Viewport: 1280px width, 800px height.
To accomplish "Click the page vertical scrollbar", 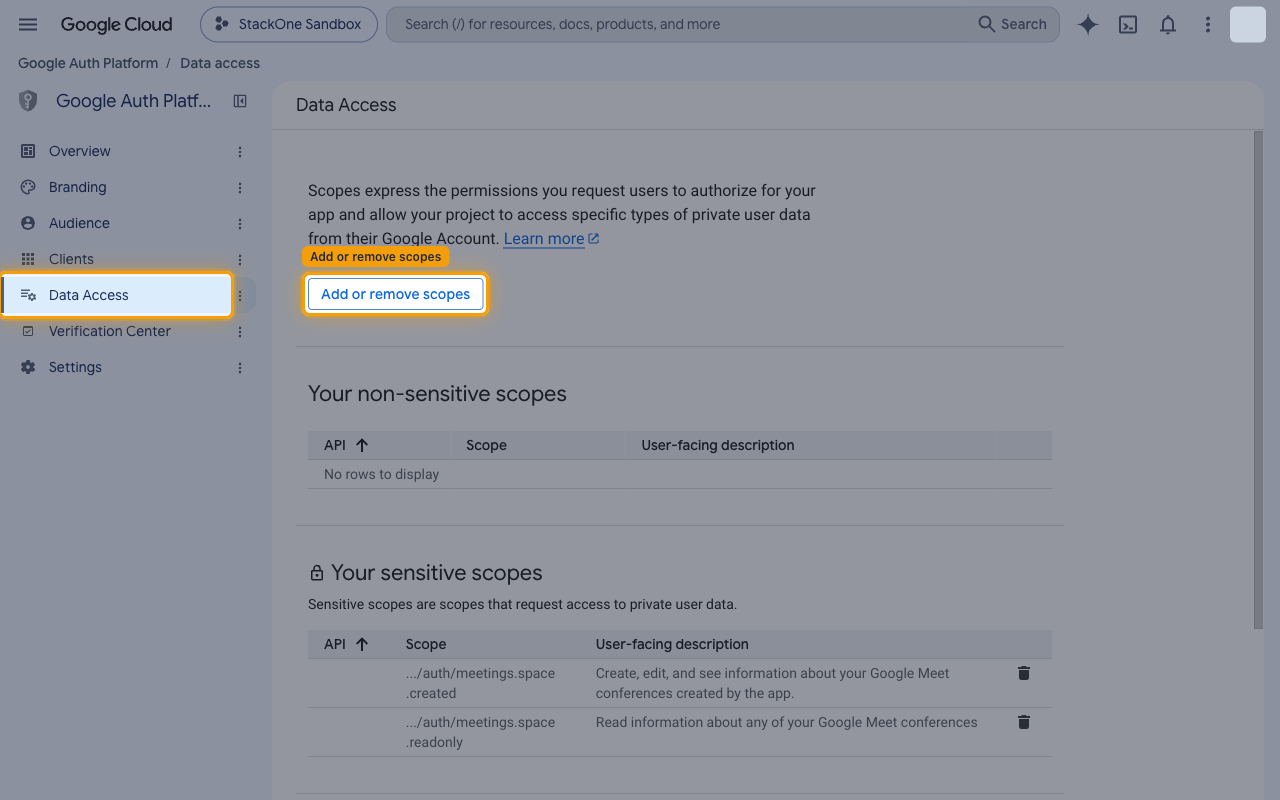I will click(x=1258, y=380).
